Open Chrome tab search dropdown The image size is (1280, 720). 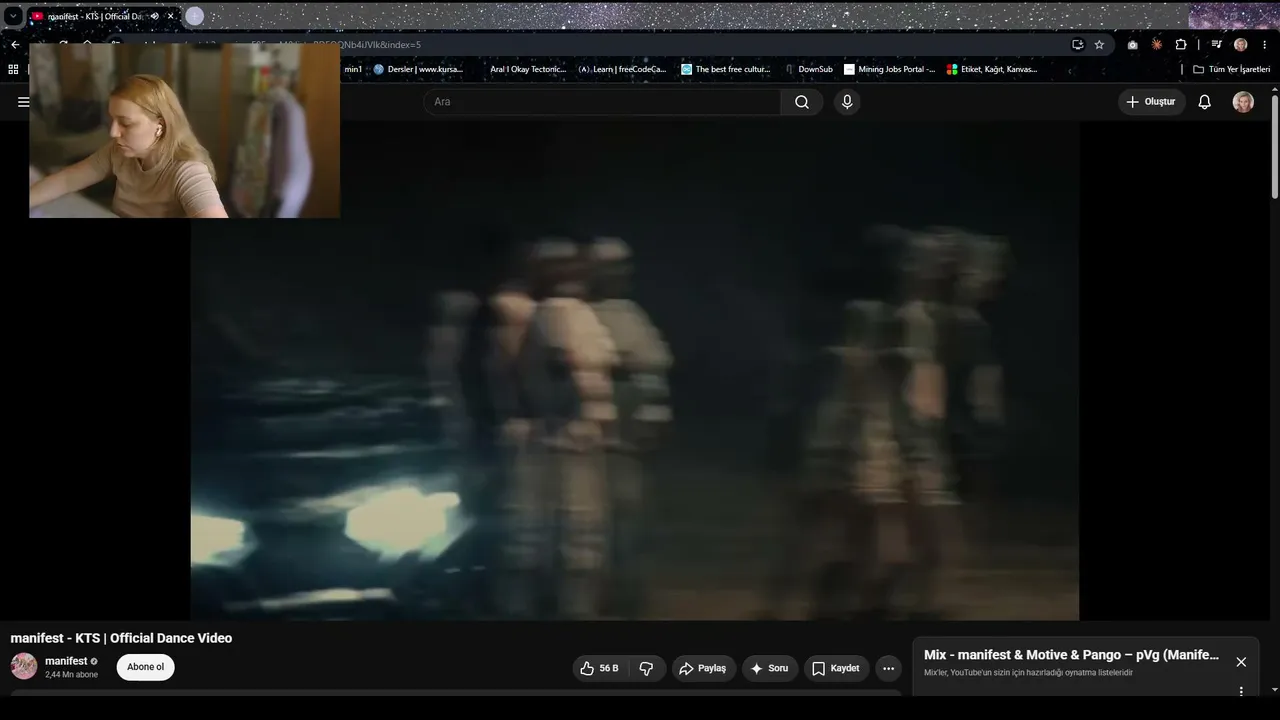coord(13,16)
